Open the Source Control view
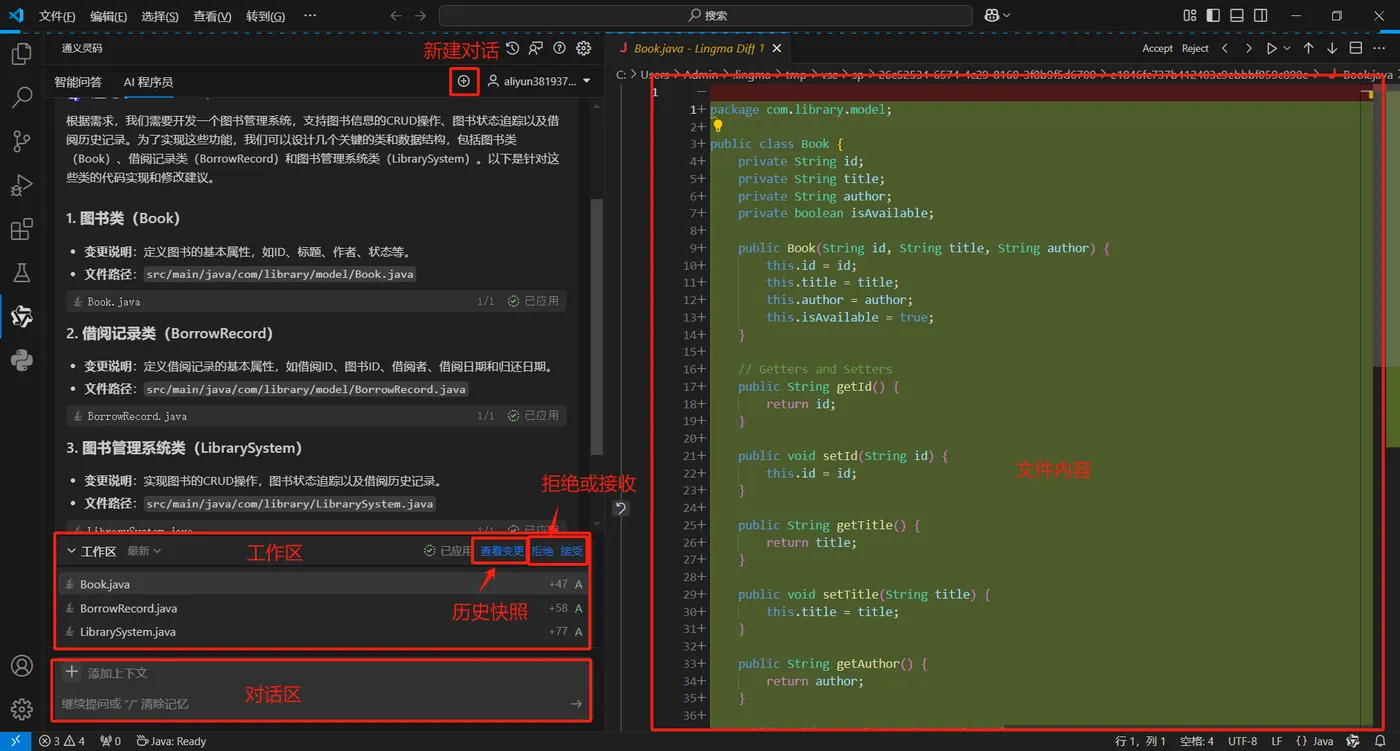Viewport: 1400px width, 751px height. click(21, 142)
